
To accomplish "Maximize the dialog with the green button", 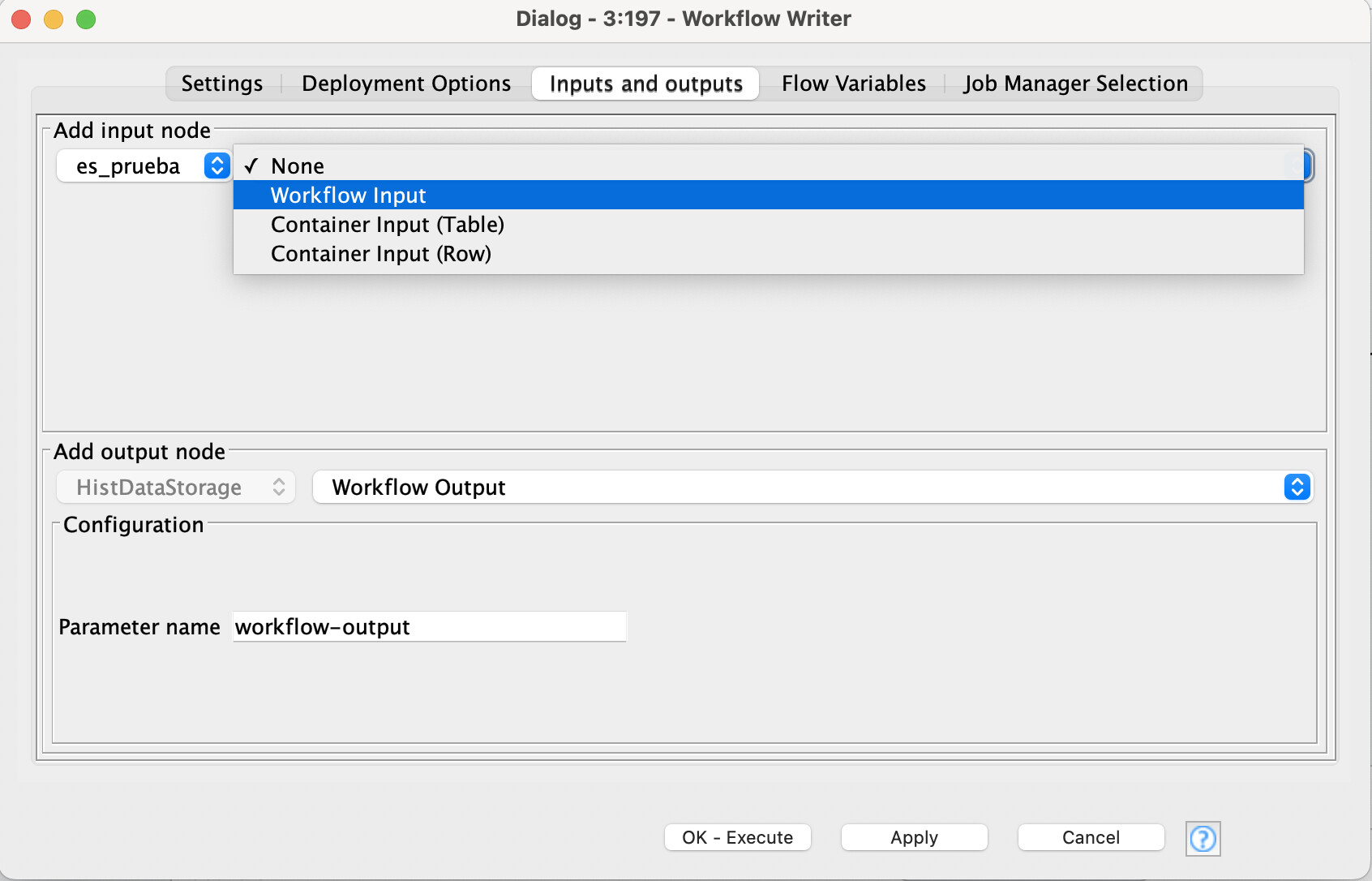I will (86, 19).
